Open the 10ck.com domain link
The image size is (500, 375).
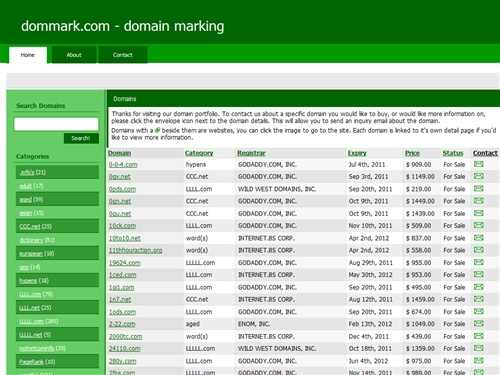[x=122, y=226]
